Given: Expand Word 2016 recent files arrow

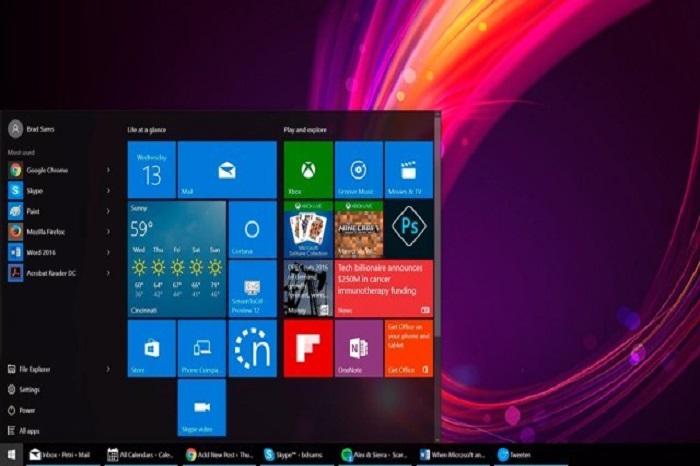Looking at the screenshot, I should (x=109, y=251).
